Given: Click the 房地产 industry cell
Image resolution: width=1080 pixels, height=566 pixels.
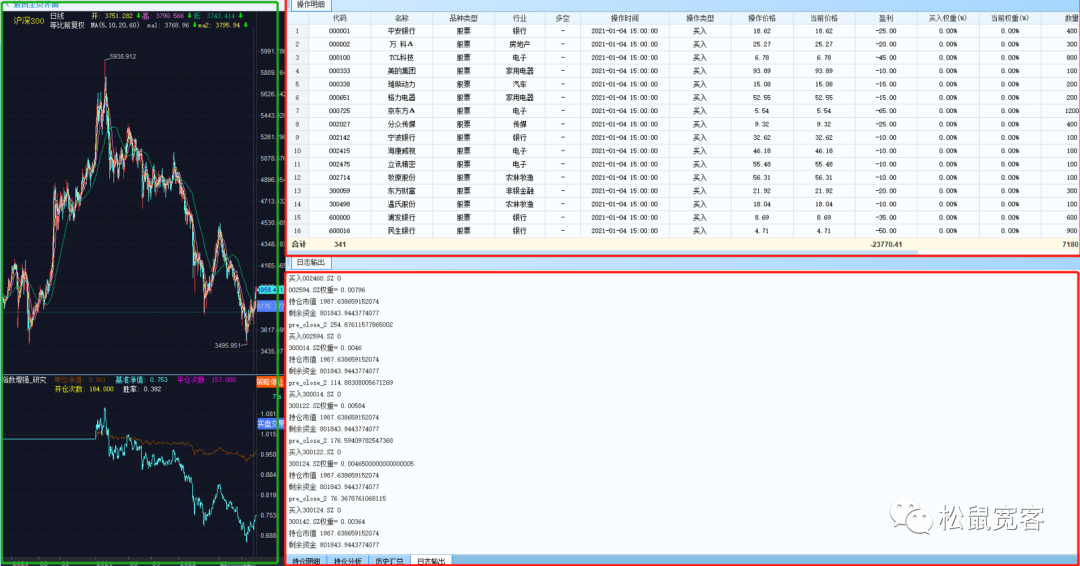Looking at the screenshot, I should pyautogui.click(x=520, y=44).
